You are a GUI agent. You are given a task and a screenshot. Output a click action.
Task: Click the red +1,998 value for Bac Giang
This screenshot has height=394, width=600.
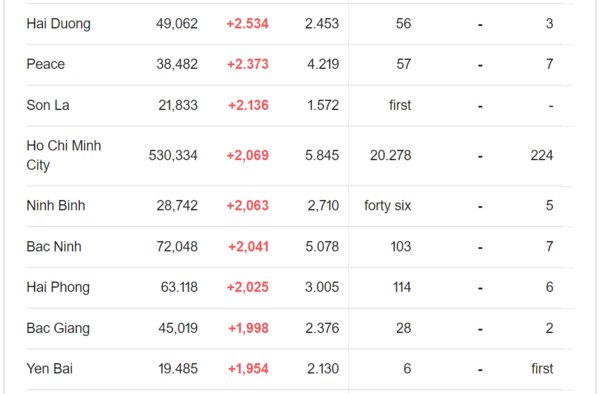click(x=248, y=328)
